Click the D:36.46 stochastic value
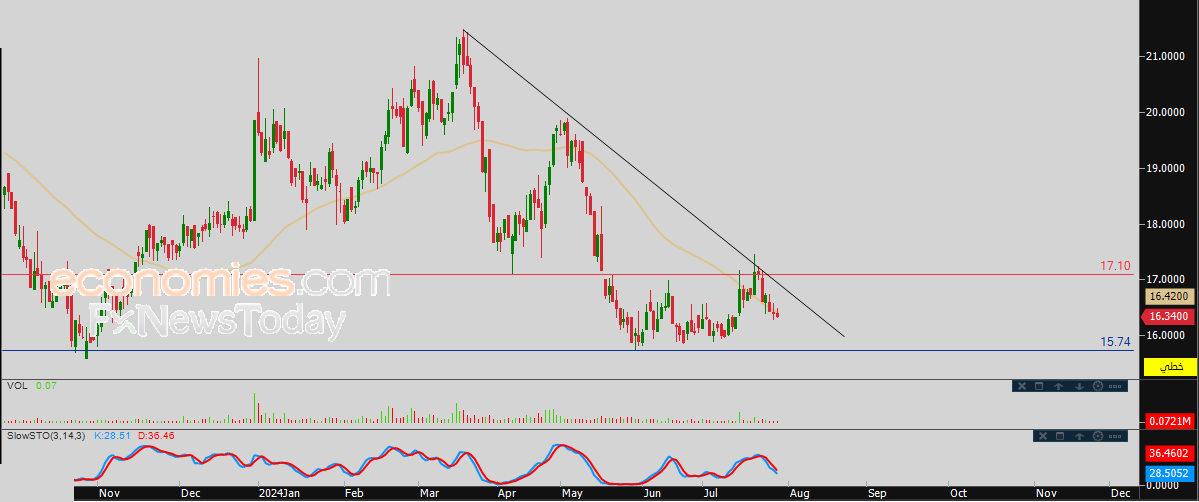The image size is (1199, 502). [x=154, y=435]
